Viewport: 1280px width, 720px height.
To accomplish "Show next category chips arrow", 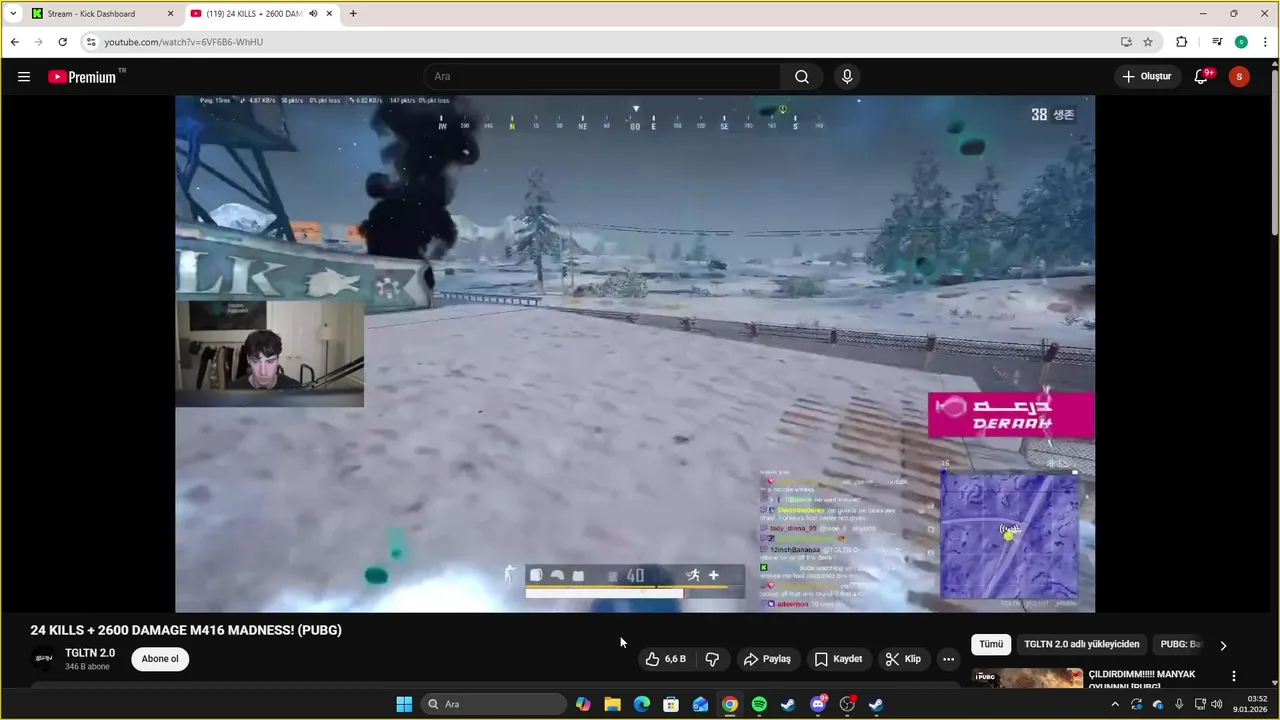I will pyautogui.click(x=1223, y=645).
